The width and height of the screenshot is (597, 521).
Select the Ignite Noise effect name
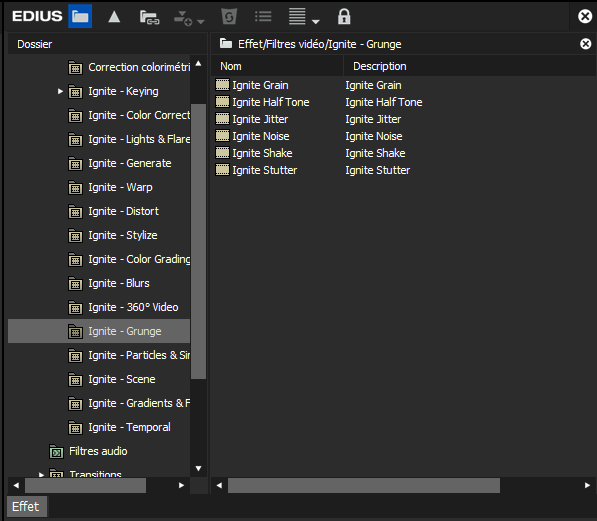(x=261, y=136)
